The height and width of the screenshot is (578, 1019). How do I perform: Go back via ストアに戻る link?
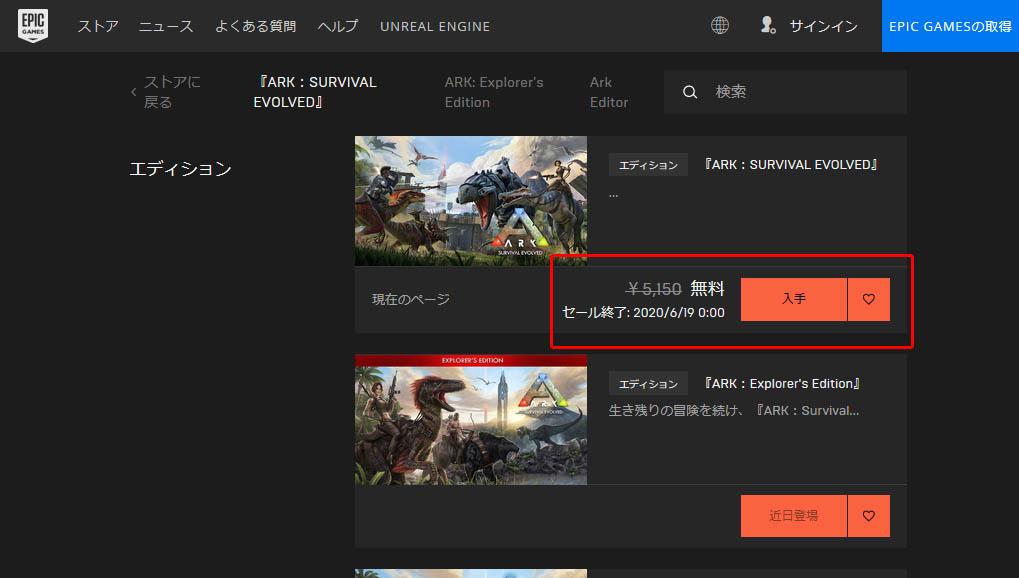pos(172,92)
